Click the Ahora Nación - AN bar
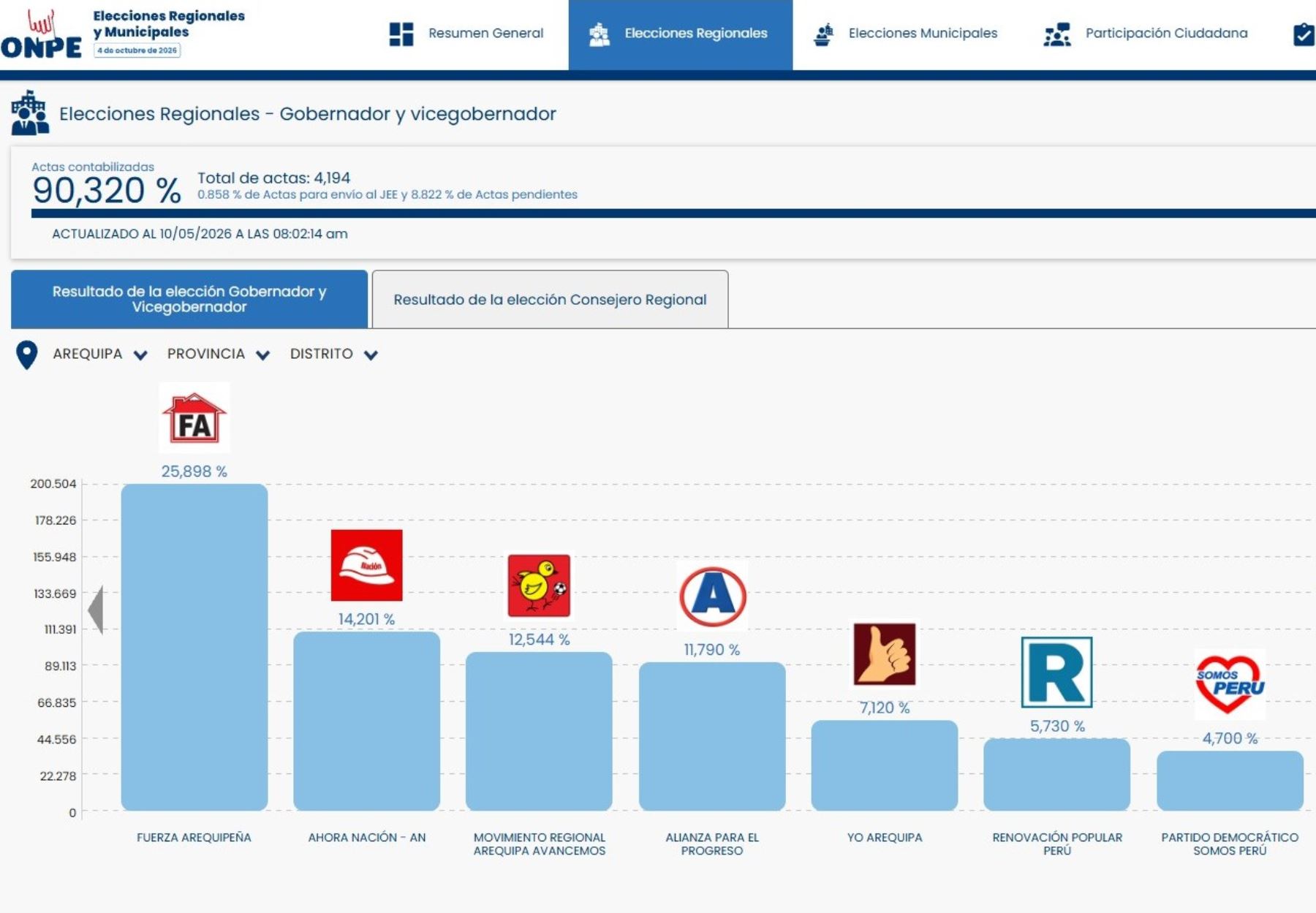1316x913 pixels. coord(367,721)
